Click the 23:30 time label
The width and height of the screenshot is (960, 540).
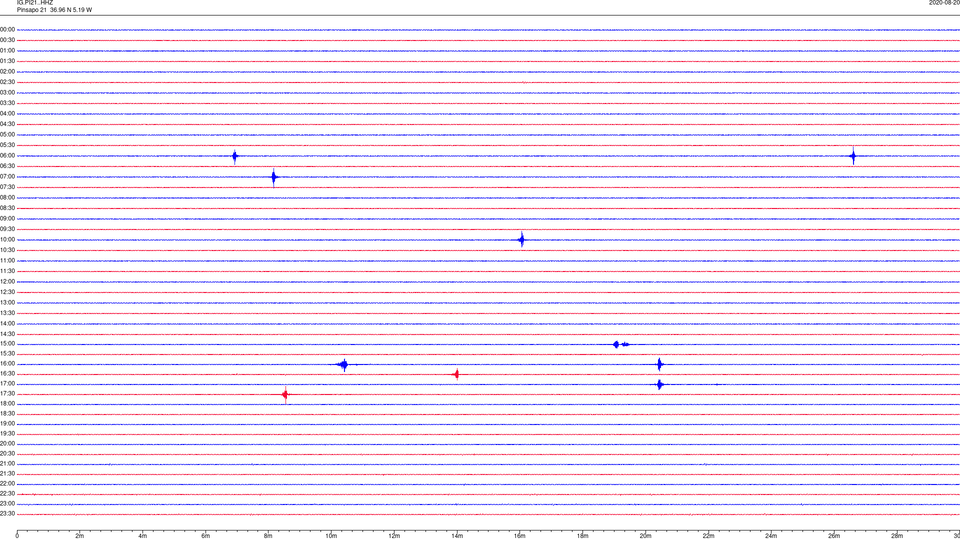tap(7, 514)
